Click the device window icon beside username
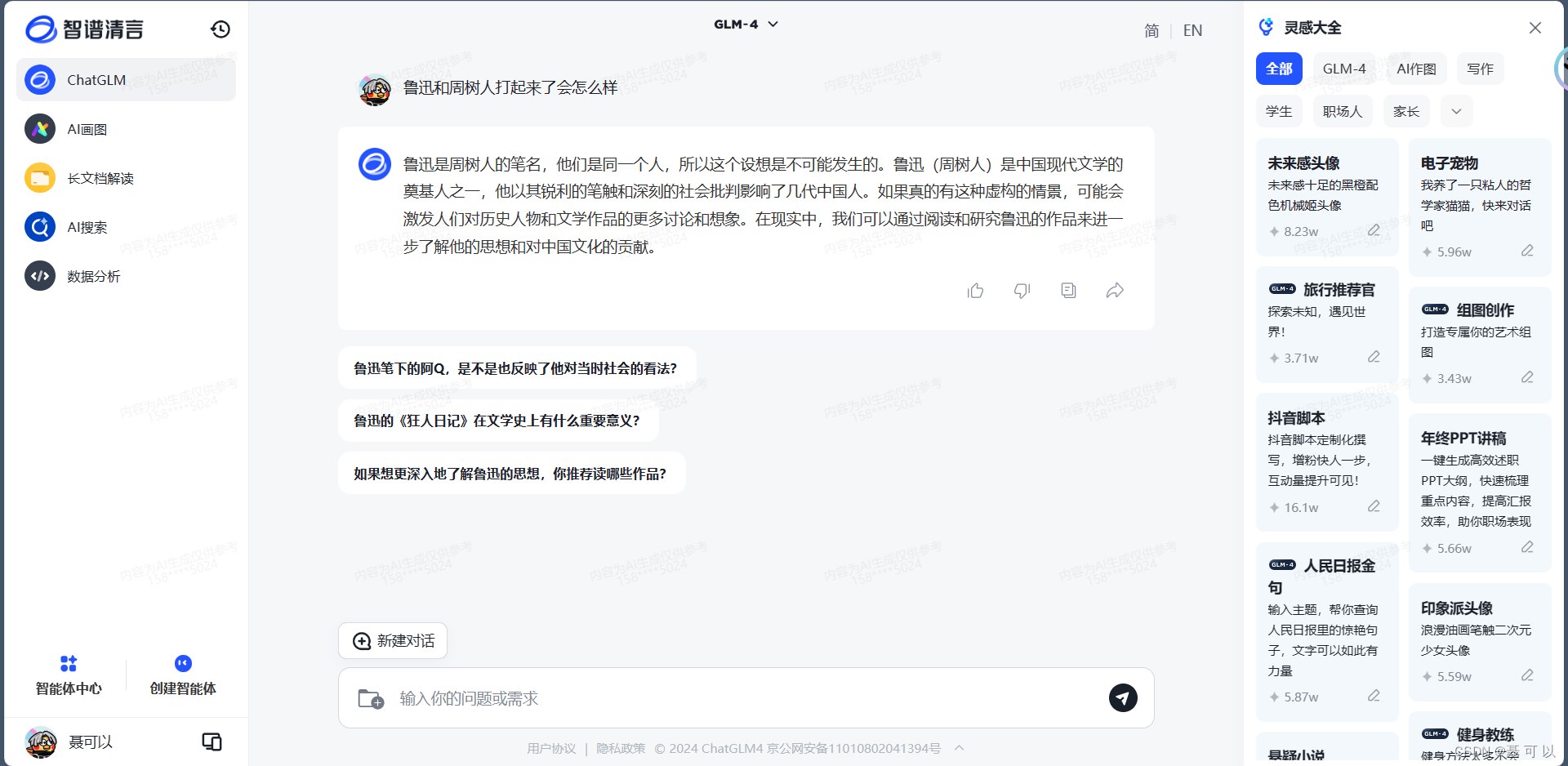Image resolution: width=1568 pixels, height=766 pixels. click(212, 742)
